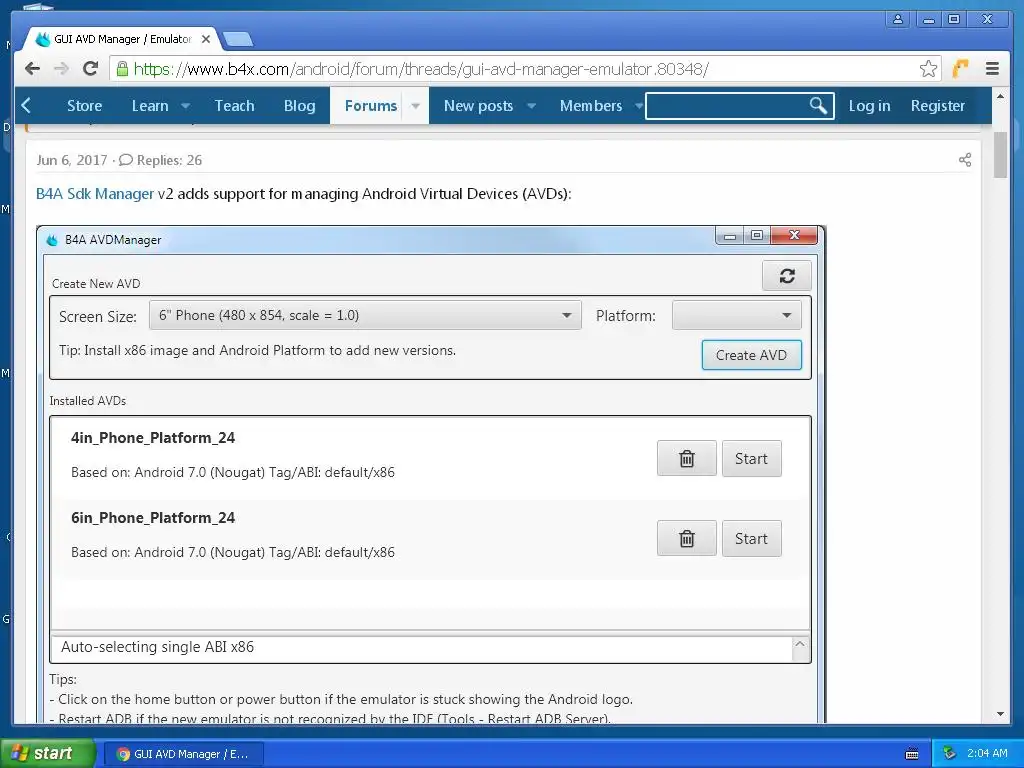Click the keyboard tray icon

click(x=912, y=754)
